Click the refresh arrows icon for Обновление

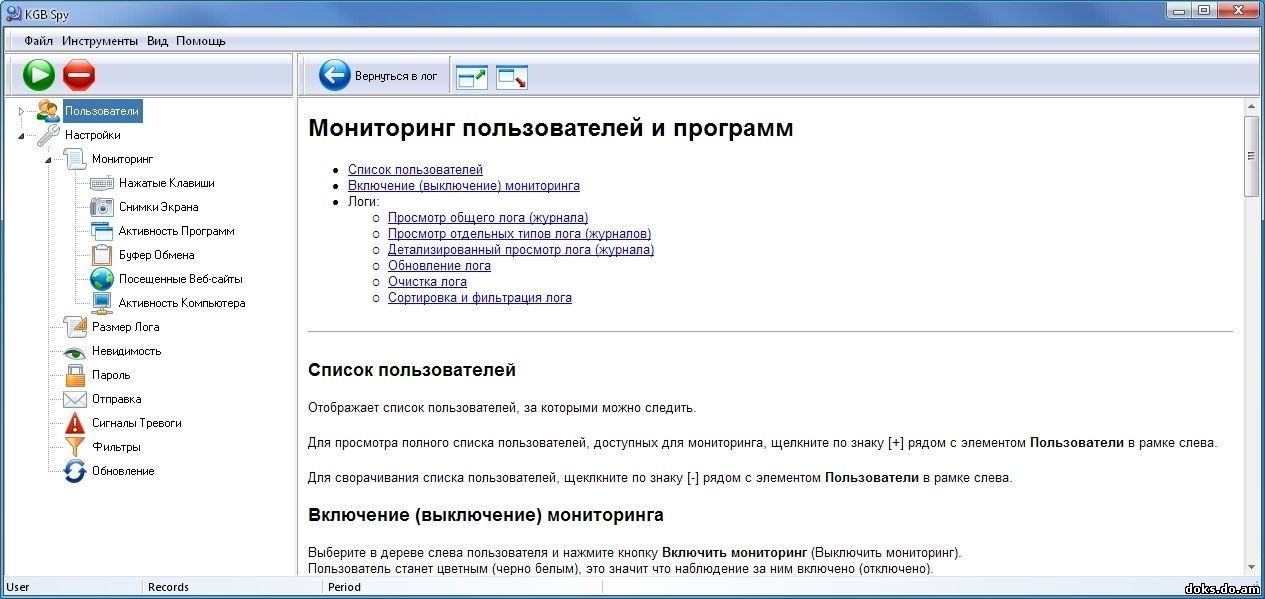75,471
